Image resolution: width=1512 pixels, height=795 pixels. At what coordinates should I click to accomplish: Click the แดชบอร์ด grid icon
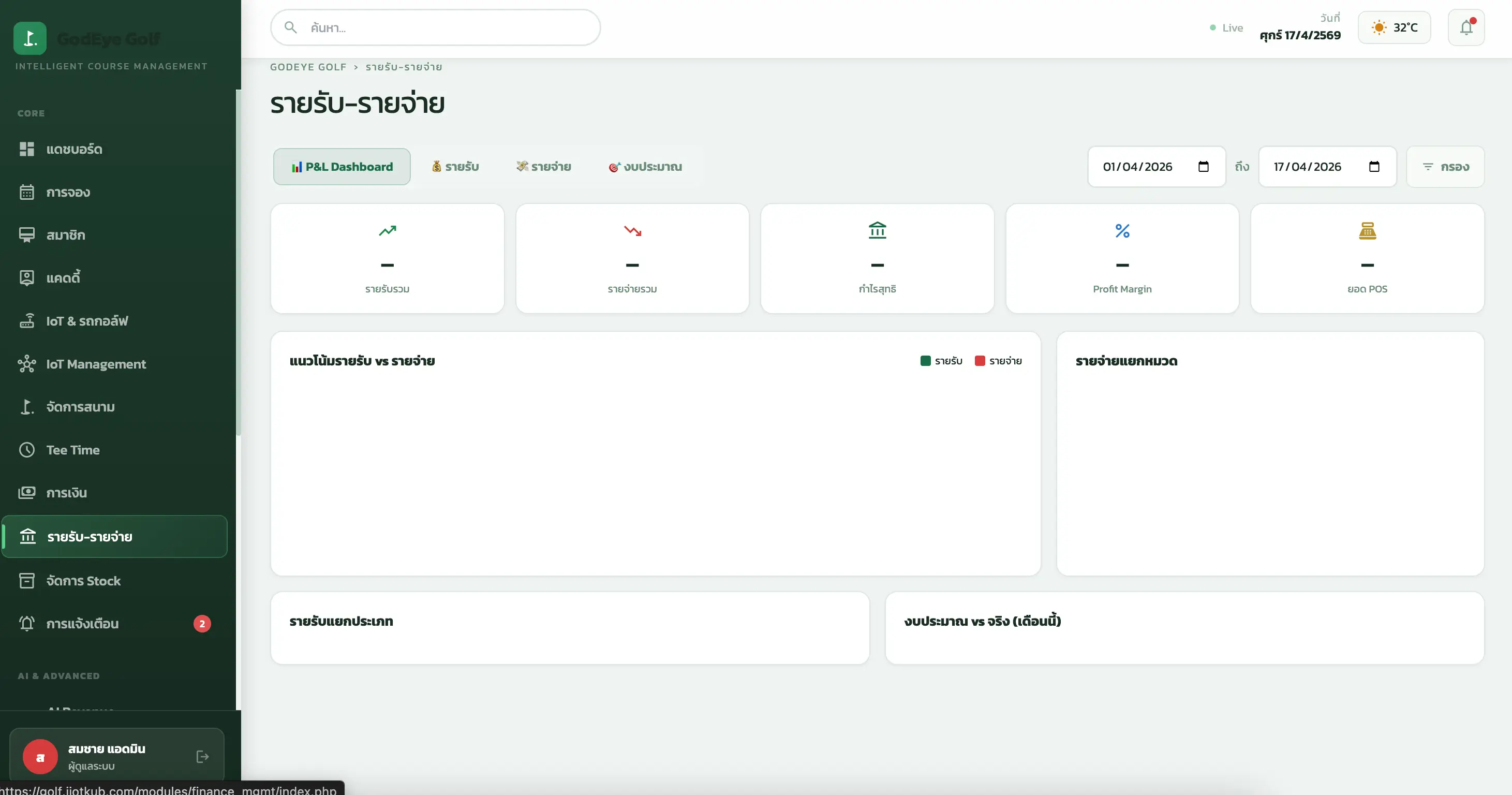(x=27, y=149)
